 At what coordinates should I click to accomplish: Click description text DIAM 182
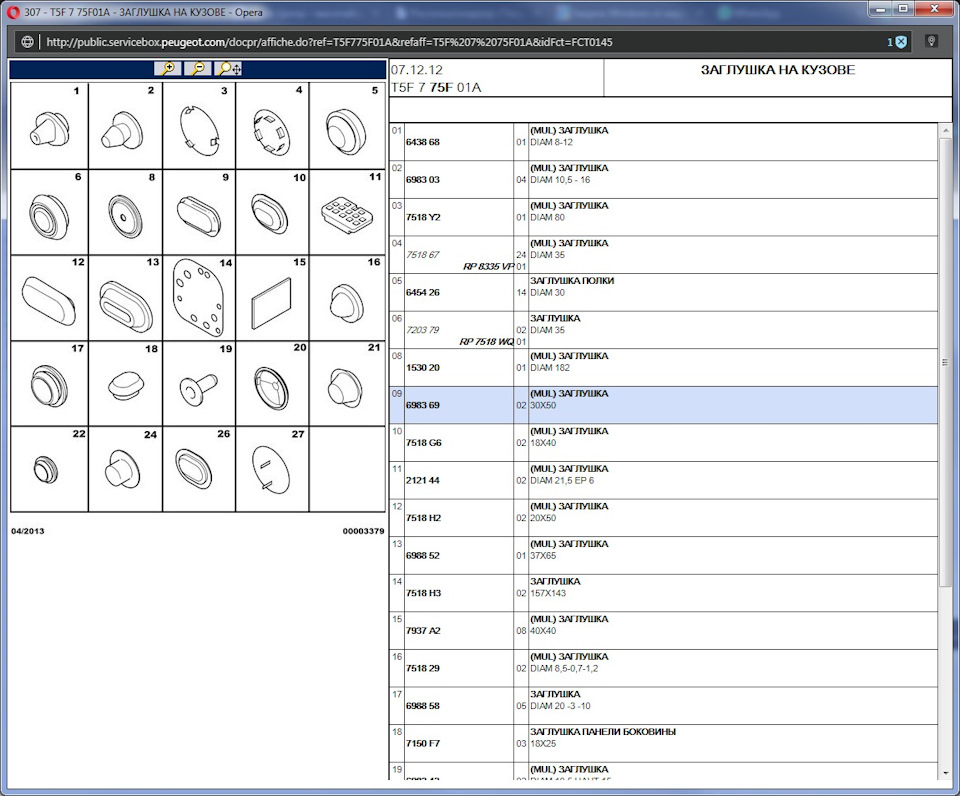[x=550, y=368]
